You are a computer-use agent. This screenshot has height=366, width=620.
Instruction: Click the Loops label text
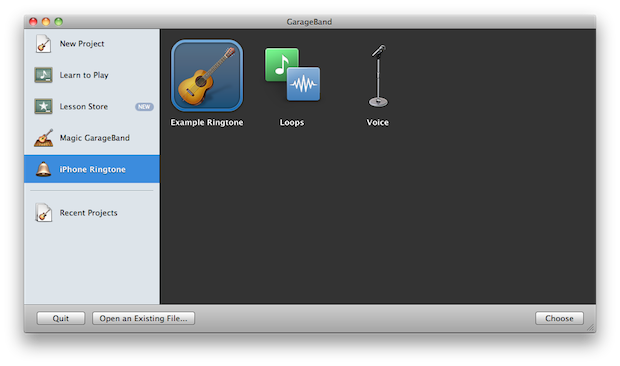[292, 123]
